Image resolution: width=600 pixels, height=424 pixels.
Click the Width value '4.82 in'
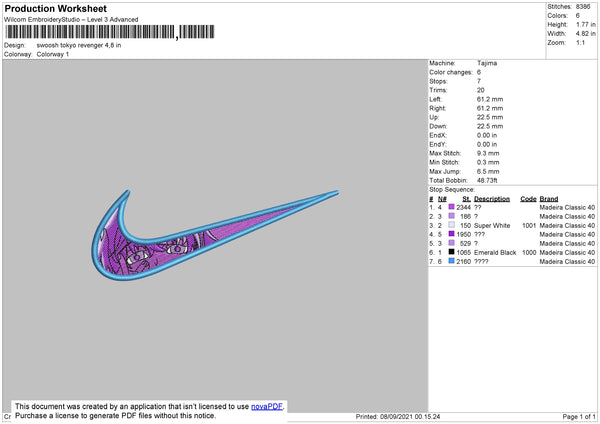(x=586, y=34)
